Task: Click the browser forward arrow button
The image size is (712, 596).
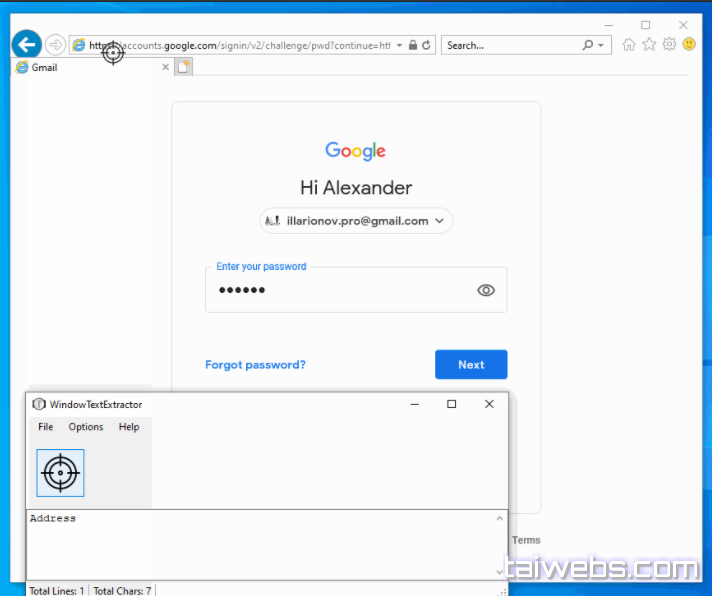Action: [56, 45]
